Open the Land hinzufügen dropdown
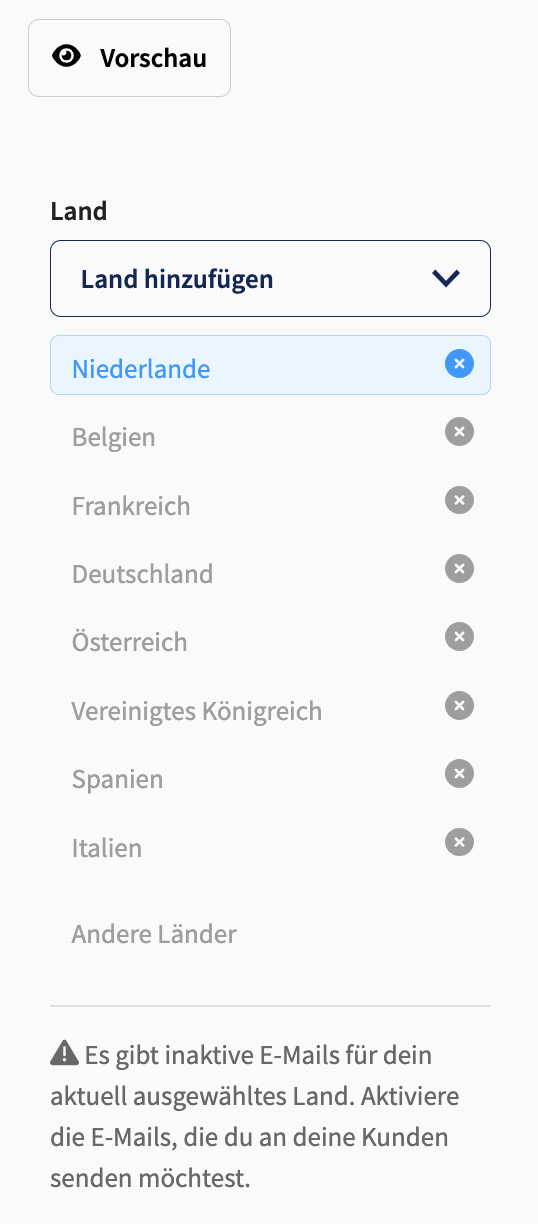538x1224 pixels. tap(270, 278)
